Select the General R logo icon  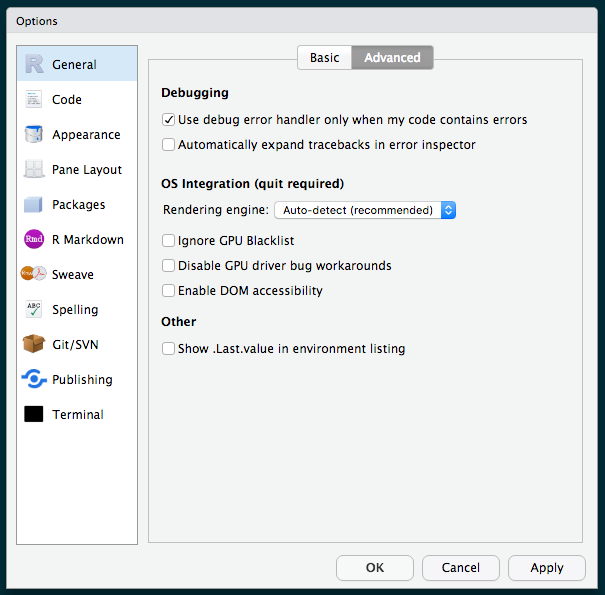tap(34, 64)
